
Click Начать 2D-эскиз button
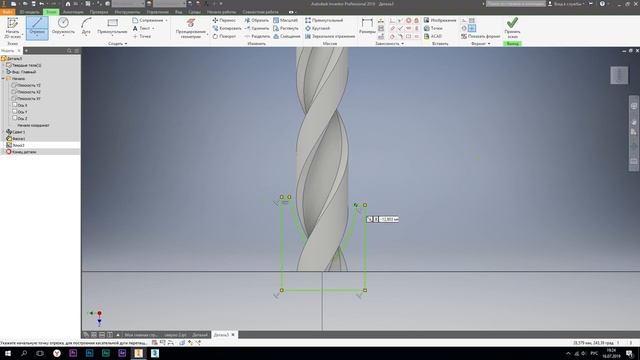[13, 27]
